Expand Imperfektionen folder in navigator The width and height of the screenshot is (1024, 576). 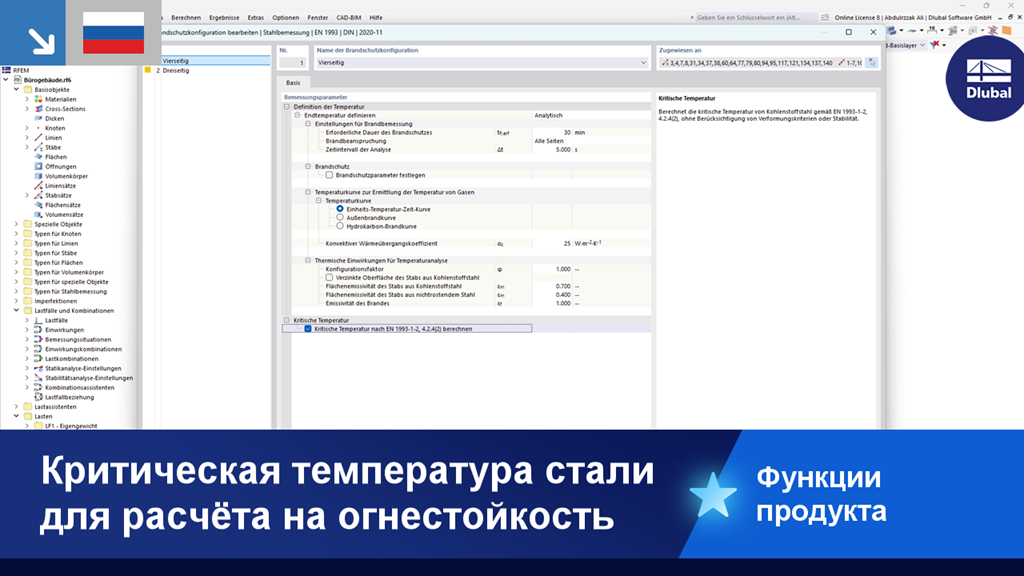[16, 301]
